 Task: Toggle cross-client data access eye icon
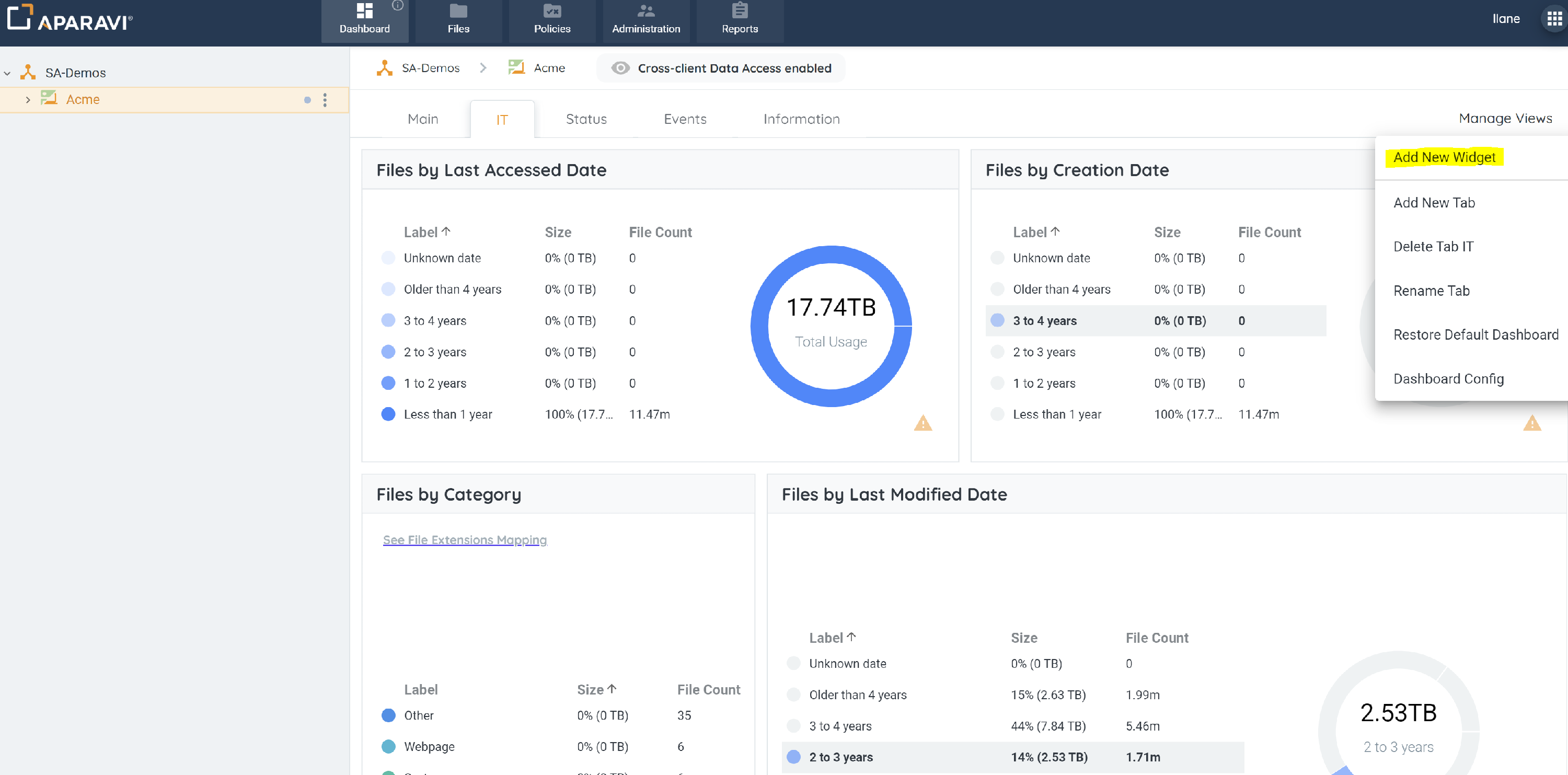click(x=620, y=68)
